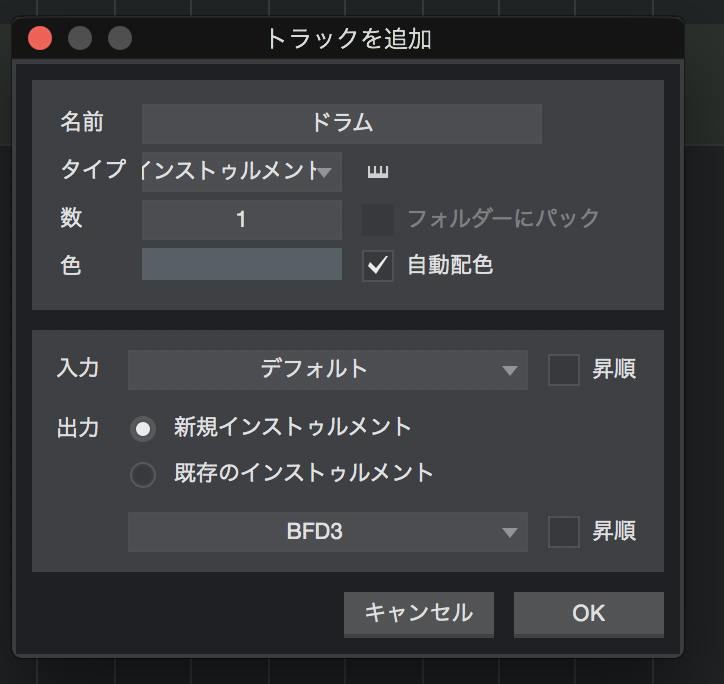The width and height of the screenshot is (724, 684).
Task: Open the タイプ dropdown showing インストゥルメント
Action: tap(242, 171)
